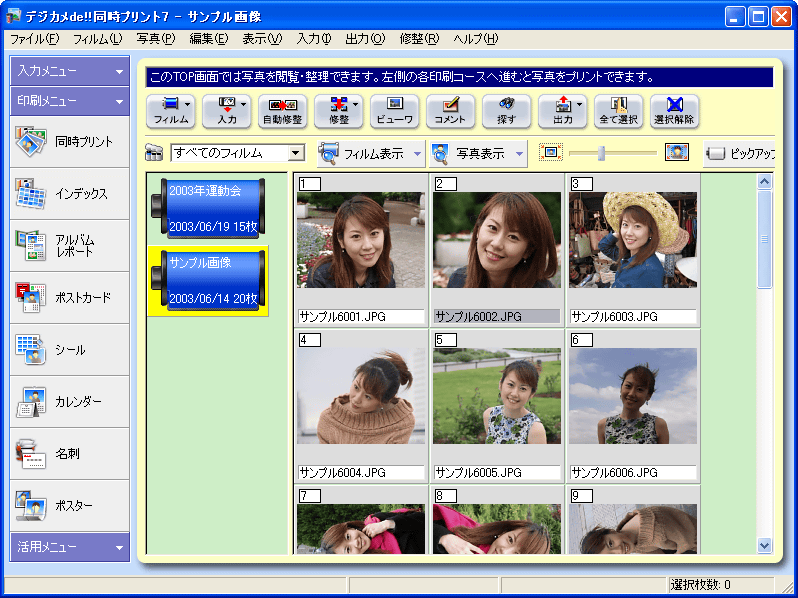This screenshot has width=798, height=598.
Task: Click 選択解除 to clear selection
Action: pyautogui.click(x=674, y=110)
